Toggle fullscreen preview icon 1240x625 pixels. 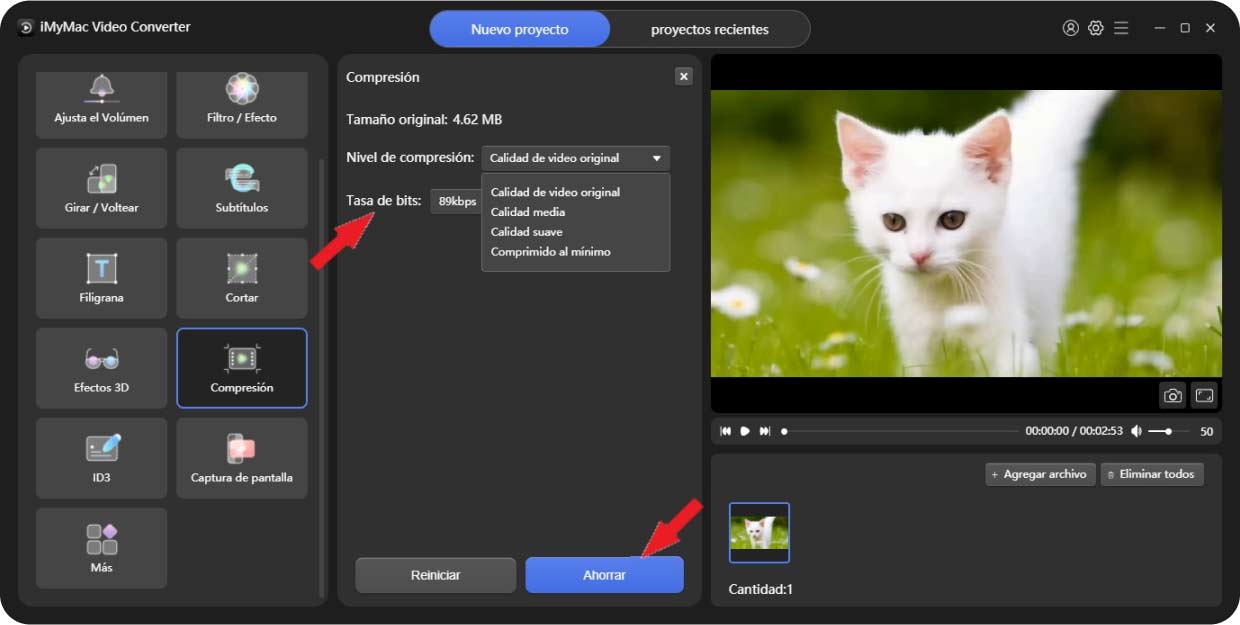coord(1204,396)
